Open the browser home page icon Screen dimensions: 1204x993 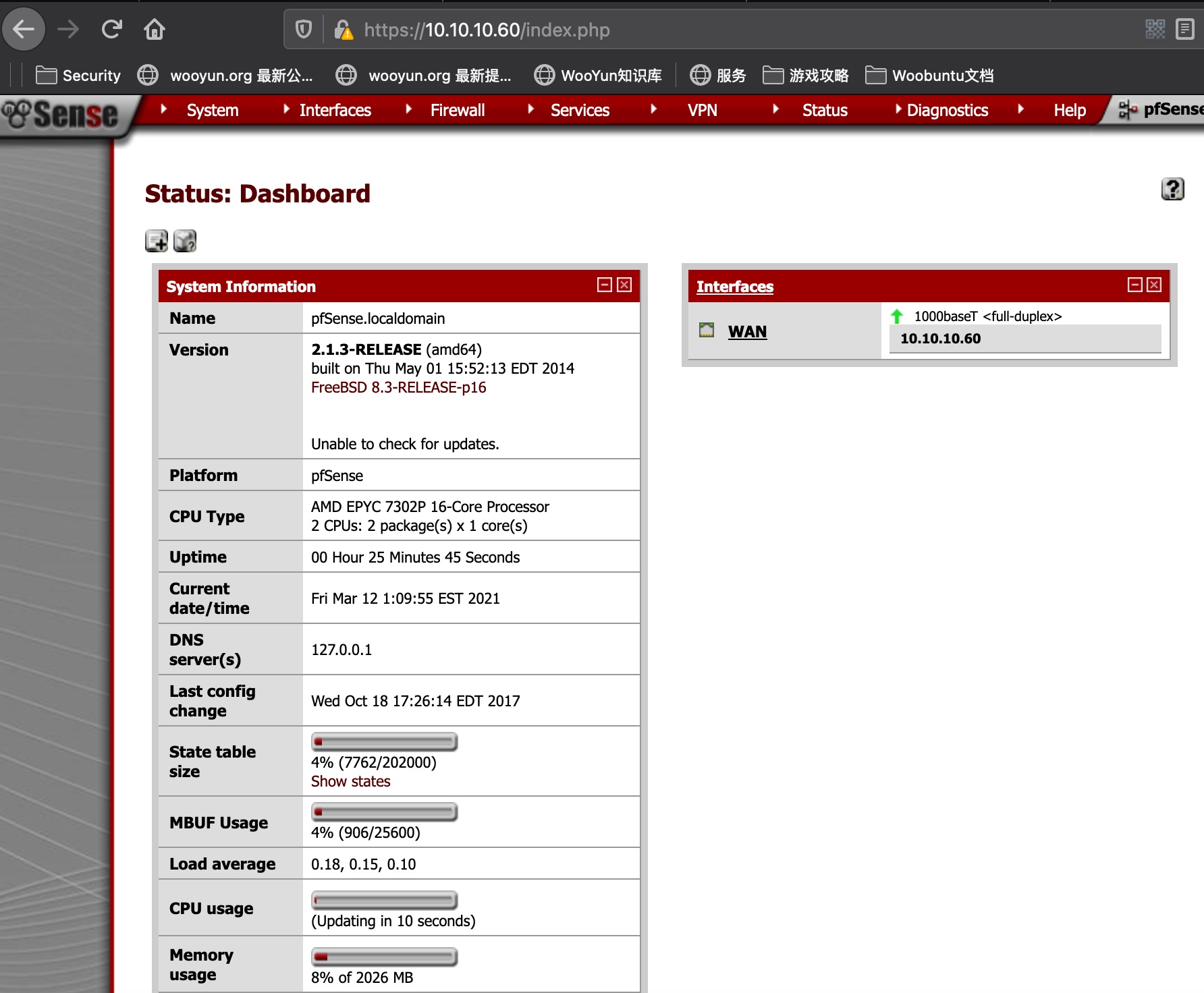click(155, 29)
